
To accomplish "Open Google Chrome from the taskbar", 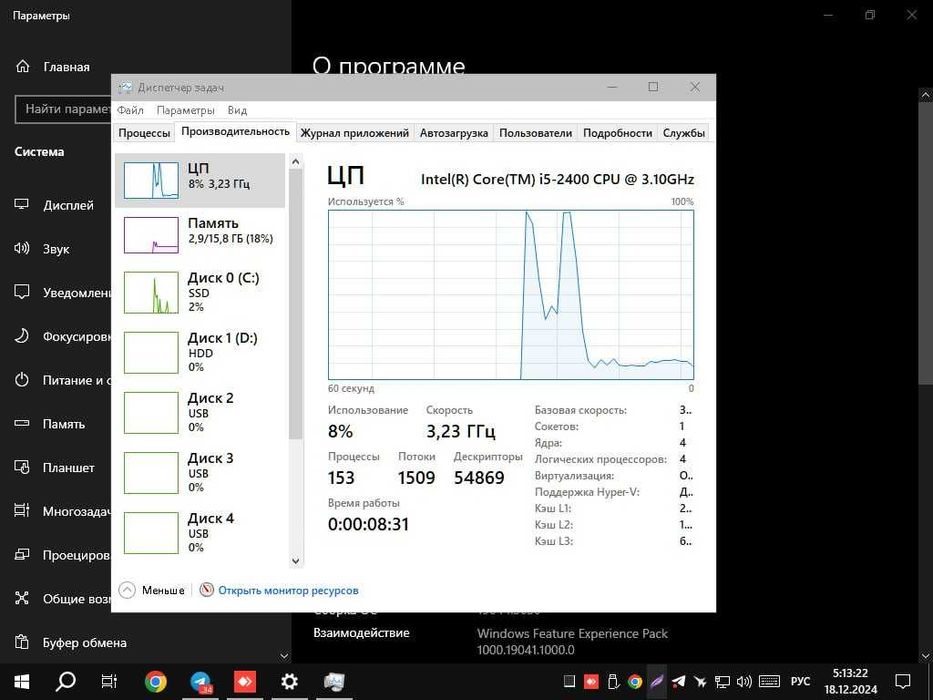I will point(155,682).
